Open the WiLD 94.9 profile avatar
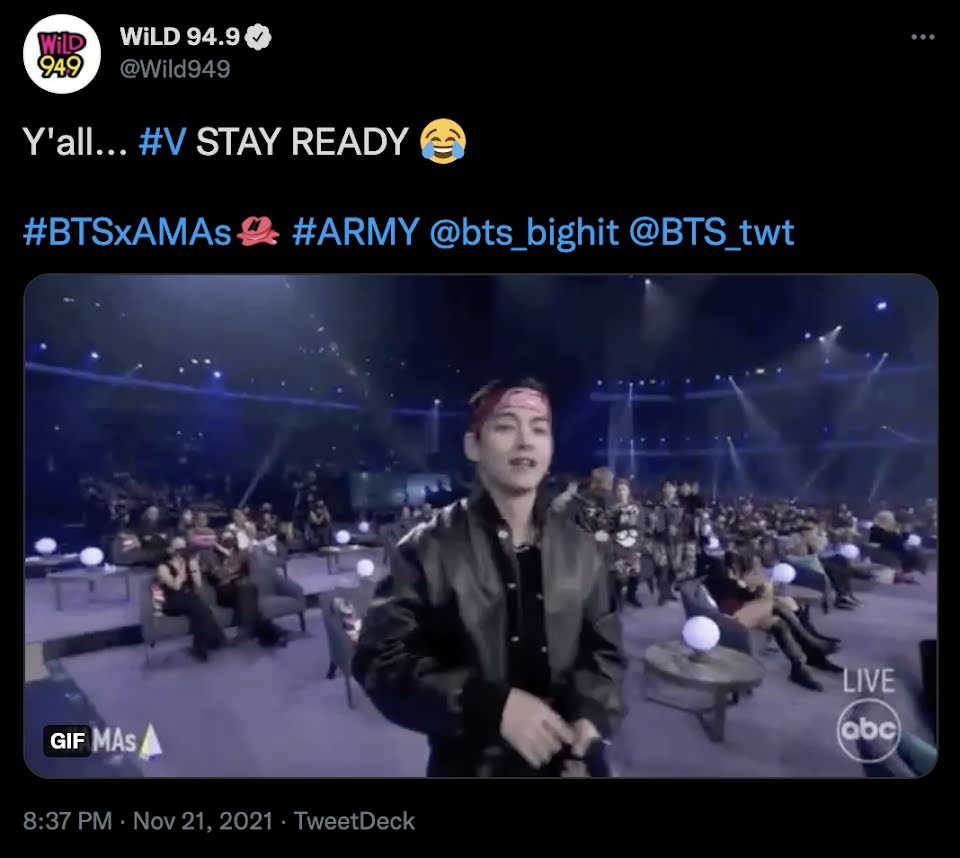This screenshot has width=960, height=858. tap(61, 54)
